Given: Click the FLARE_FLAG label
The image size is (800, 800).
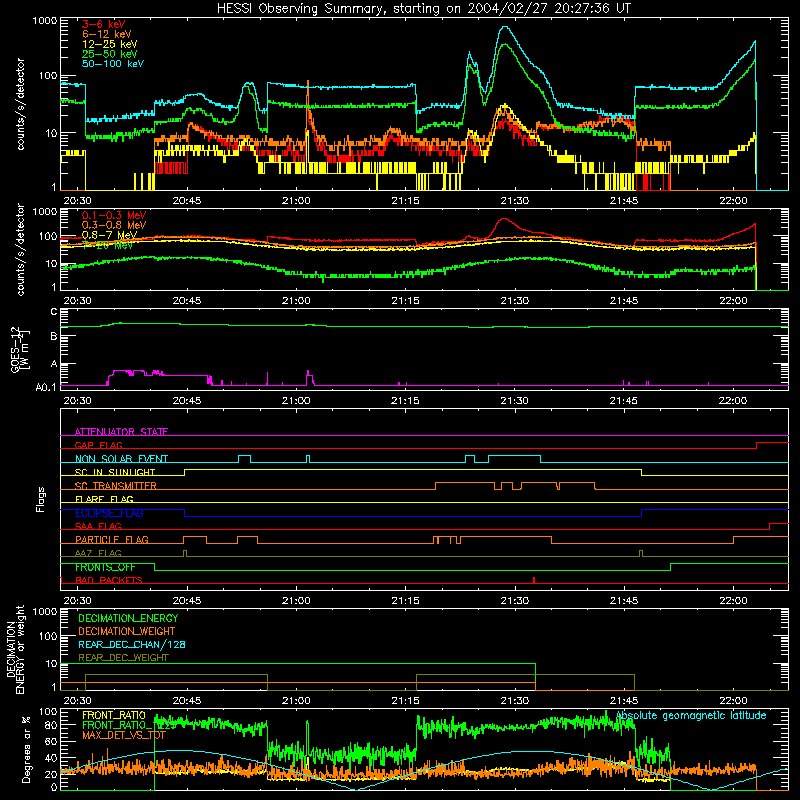Looking at the screenshot, I should coord(104,499).
